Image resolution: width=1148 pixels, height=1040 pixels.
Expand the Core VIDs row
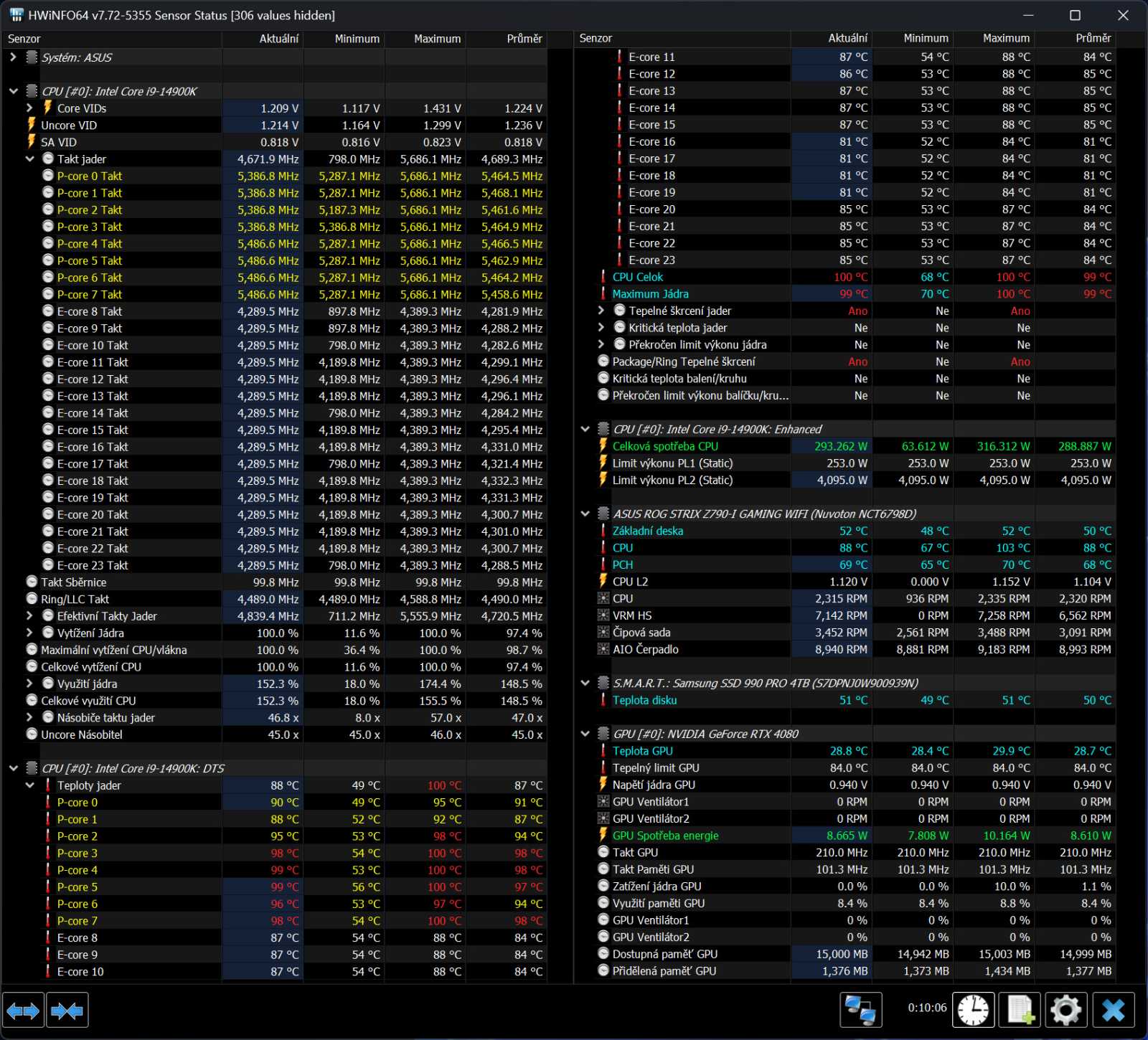point(29,108)
